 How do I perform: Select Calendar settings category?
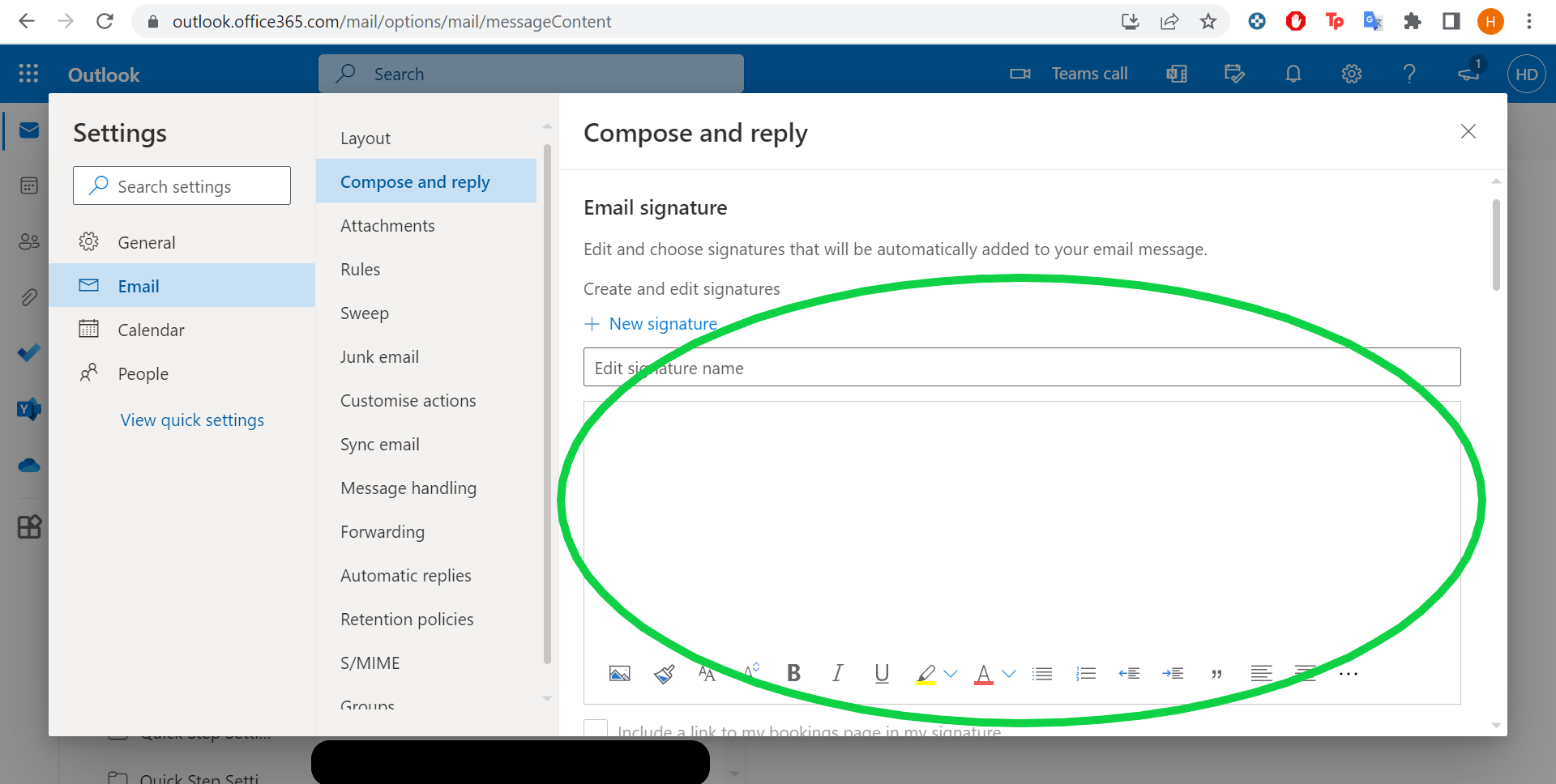click(182, 330)
